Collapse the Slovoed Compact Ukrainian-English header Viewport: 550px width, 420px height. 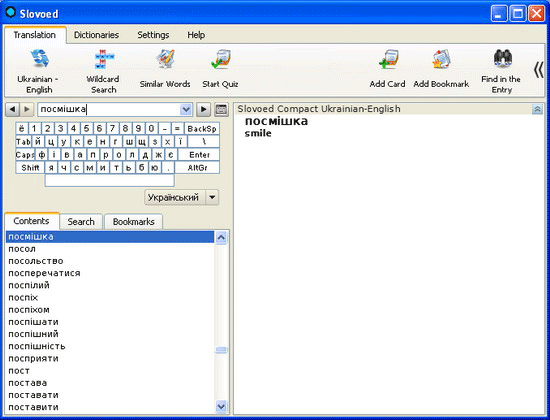(x=537, y=109)
